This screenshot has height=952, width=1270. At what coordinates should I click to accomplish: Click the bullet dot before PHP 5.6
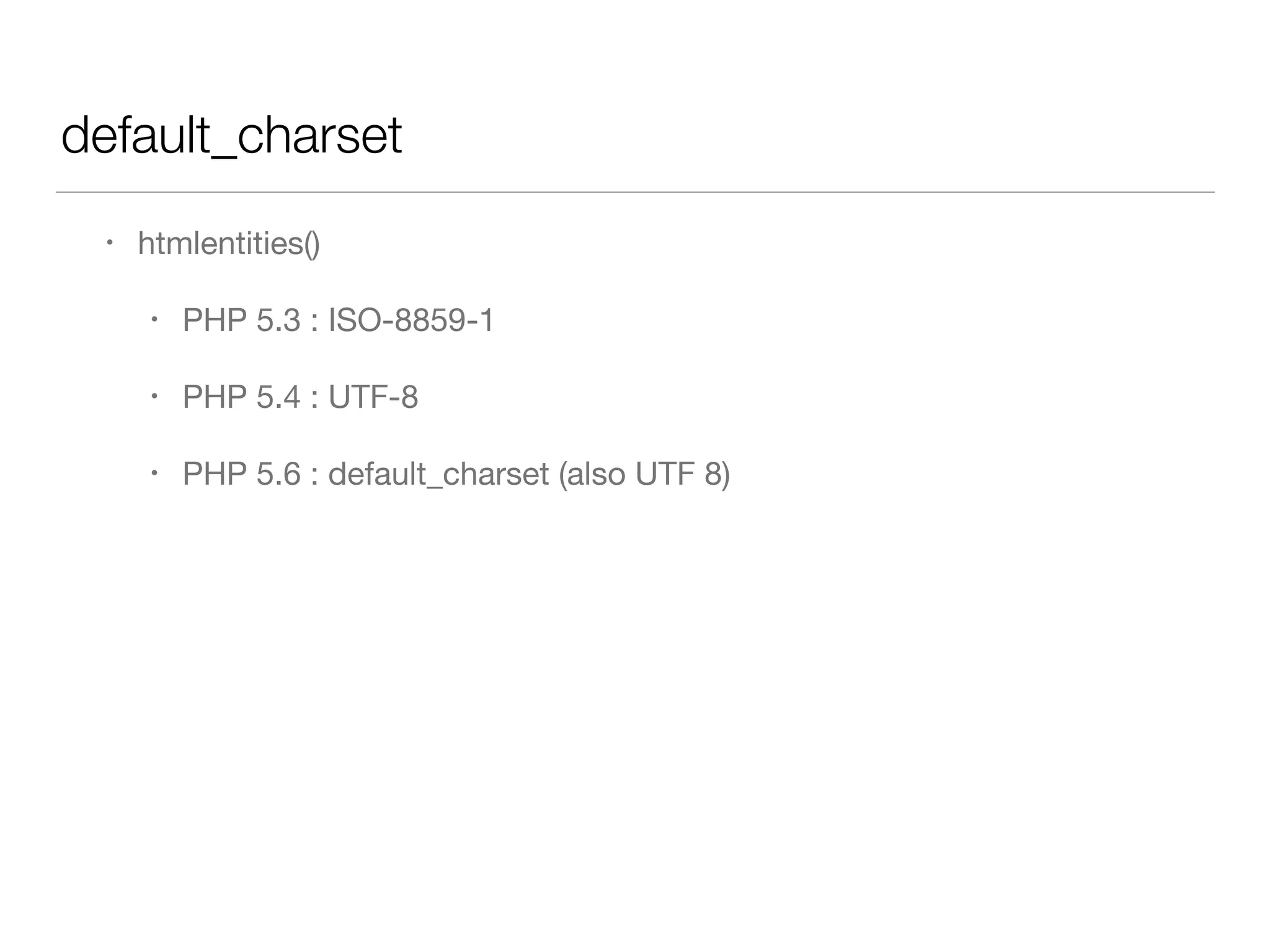tap(154, 474)
